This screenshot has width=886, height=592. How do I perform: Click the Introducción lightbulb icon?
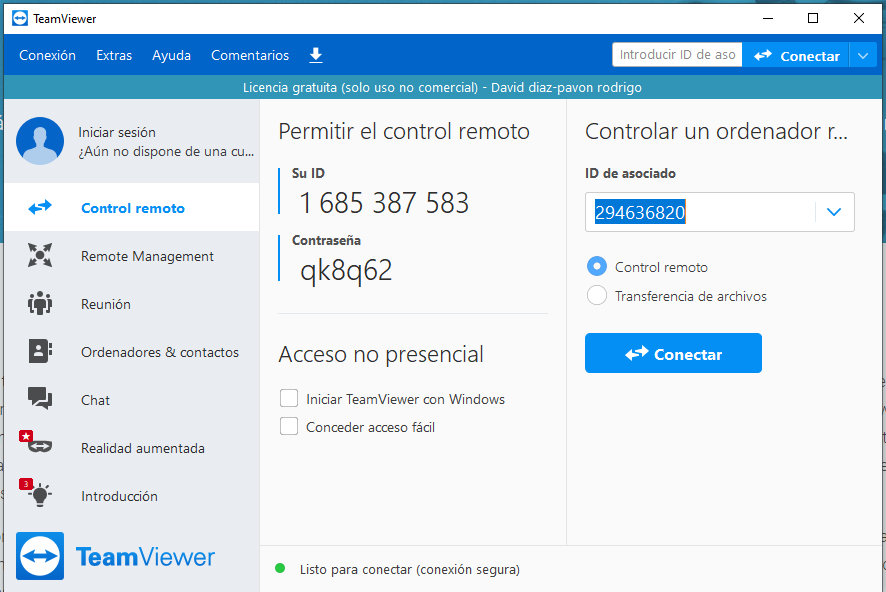[x=40, y=495]
